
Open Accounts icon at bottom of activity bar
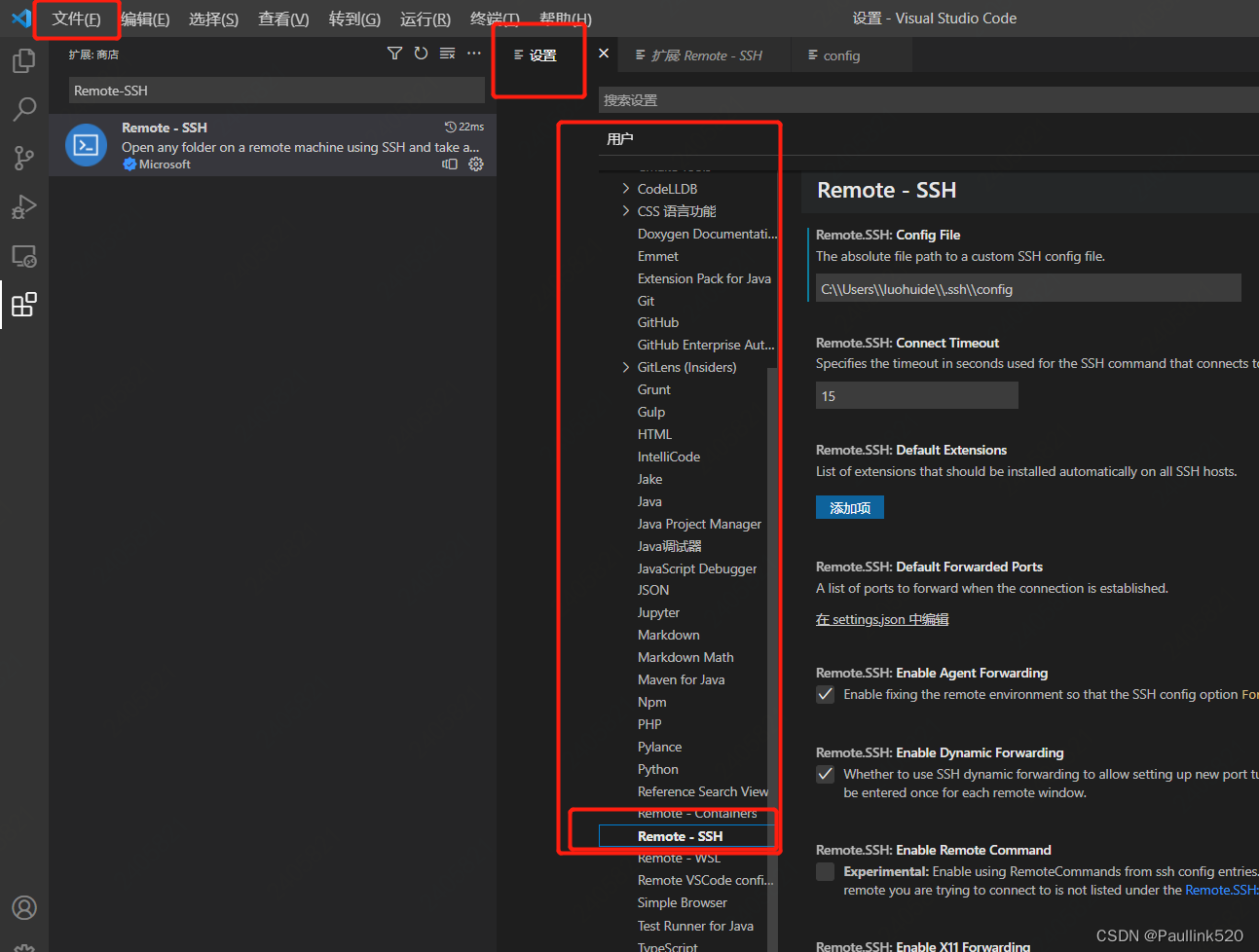[x=23, y=907]
